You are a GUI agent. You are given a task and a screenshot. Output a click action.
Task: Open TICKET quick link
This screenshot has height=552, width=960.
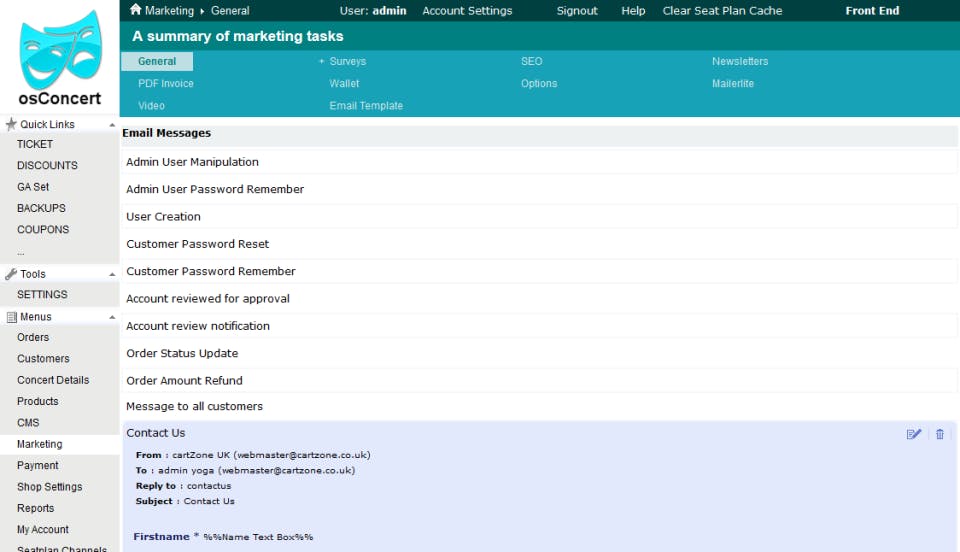pos(35,144)
